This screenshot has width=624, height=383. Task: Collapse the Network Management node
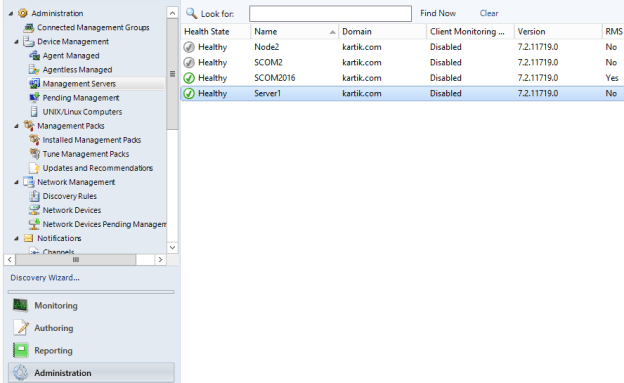point(16,182)
